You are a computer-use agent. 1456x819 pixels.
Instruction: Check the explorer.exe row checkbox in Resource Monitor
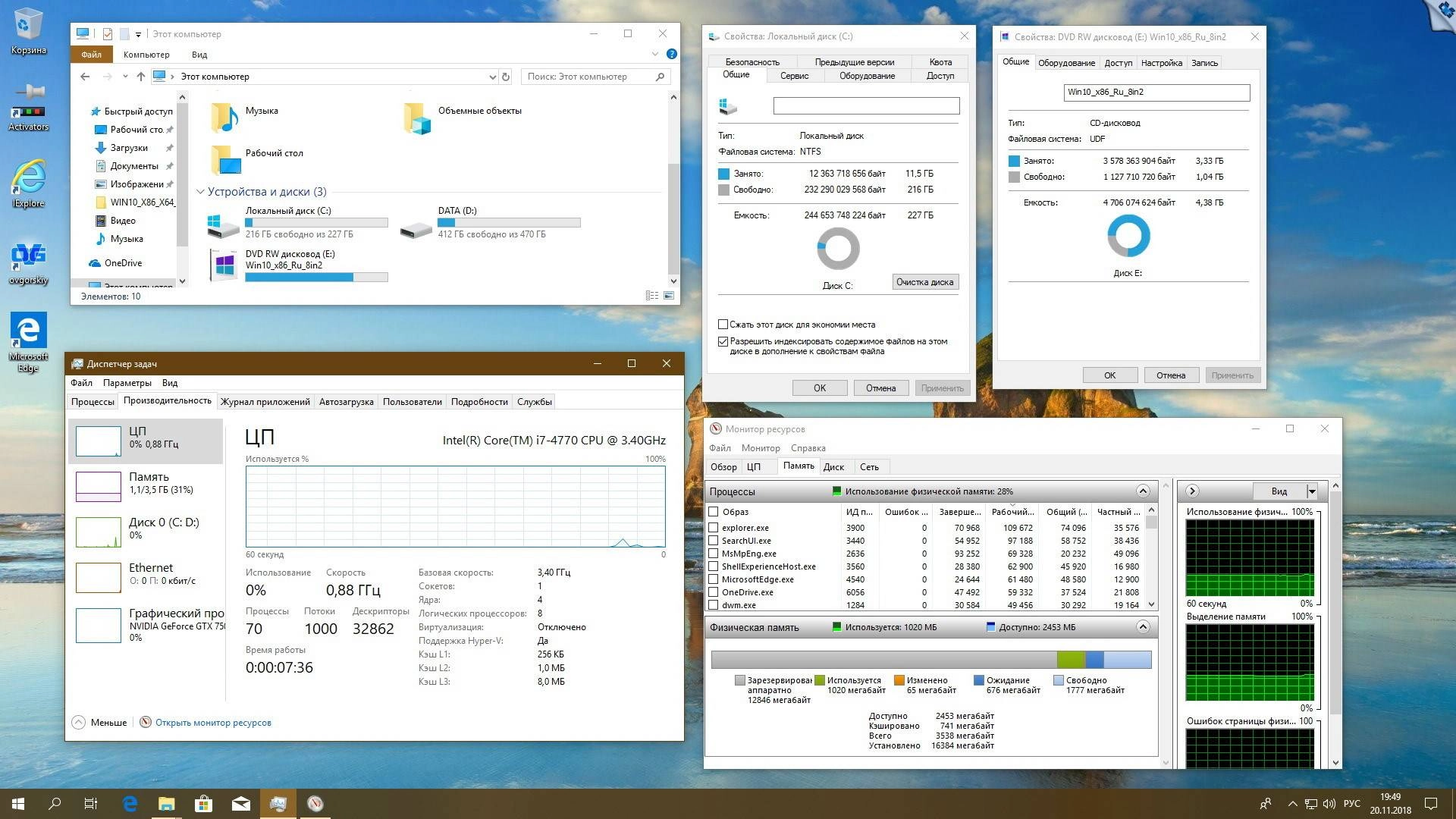point(713,527)
